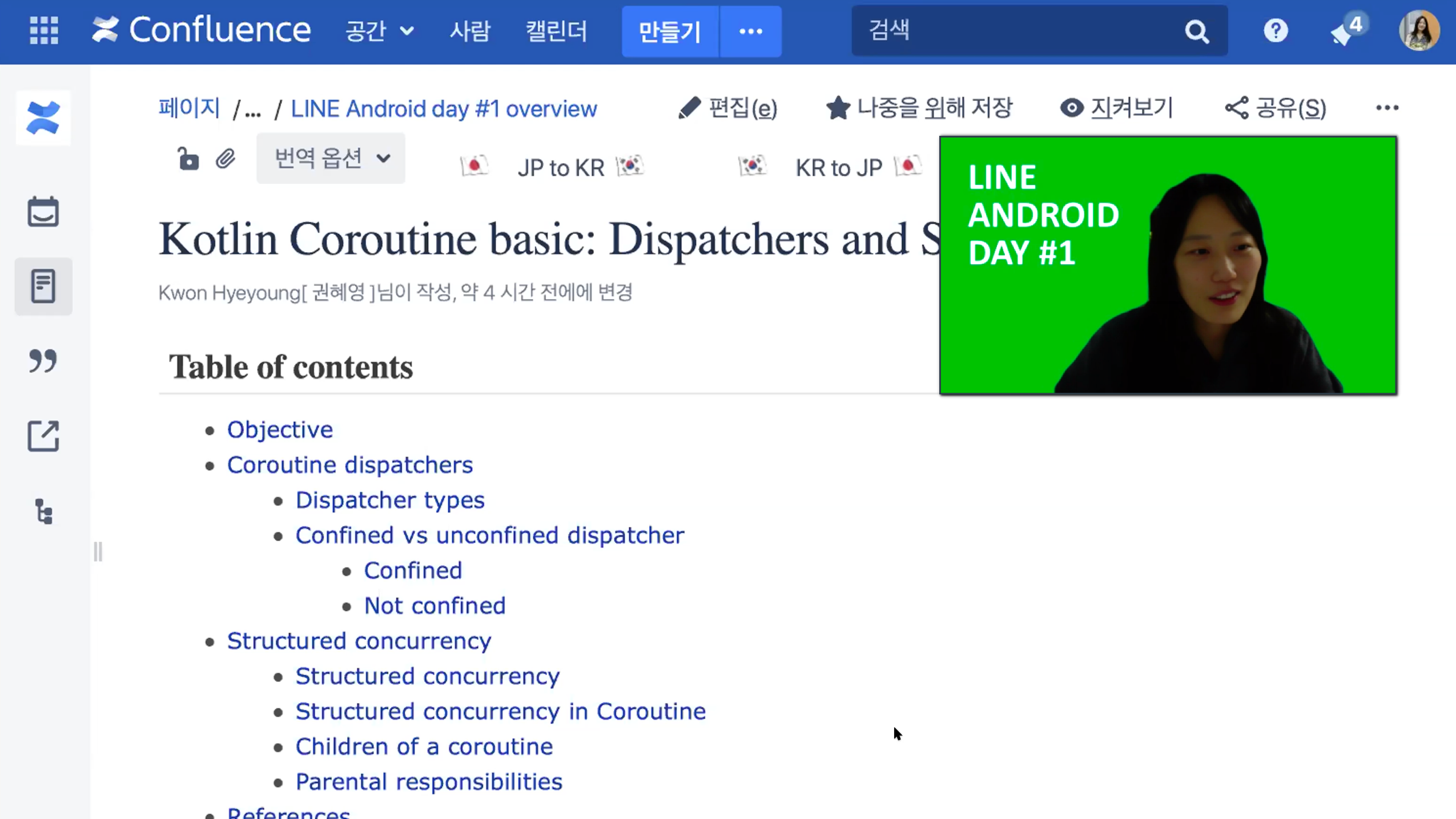Open the 캘린더 calendar menu
The image size is (1456, 819).
556,31
